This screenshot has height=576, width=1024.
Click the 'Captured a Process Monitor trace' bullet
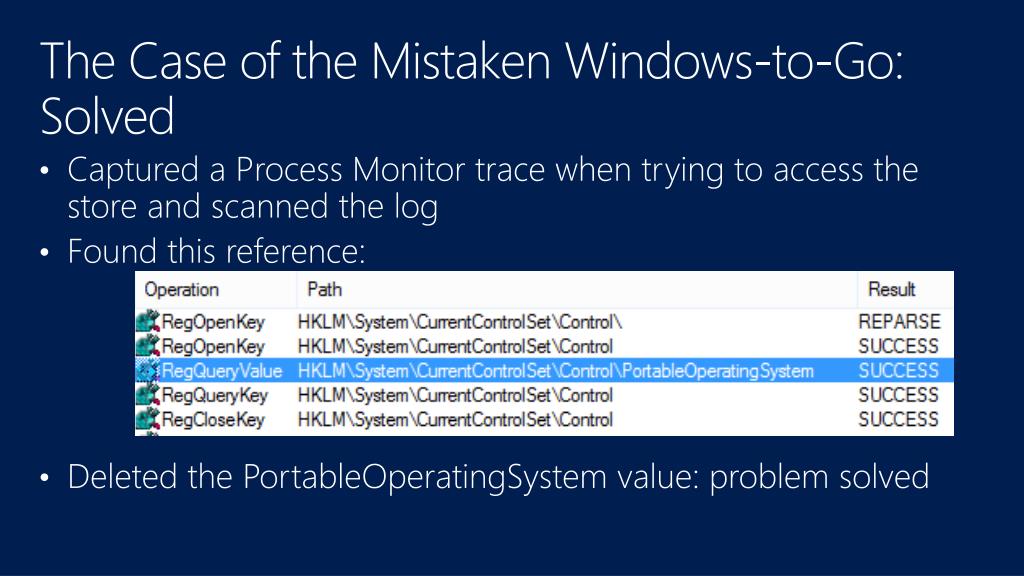point(493,188)
